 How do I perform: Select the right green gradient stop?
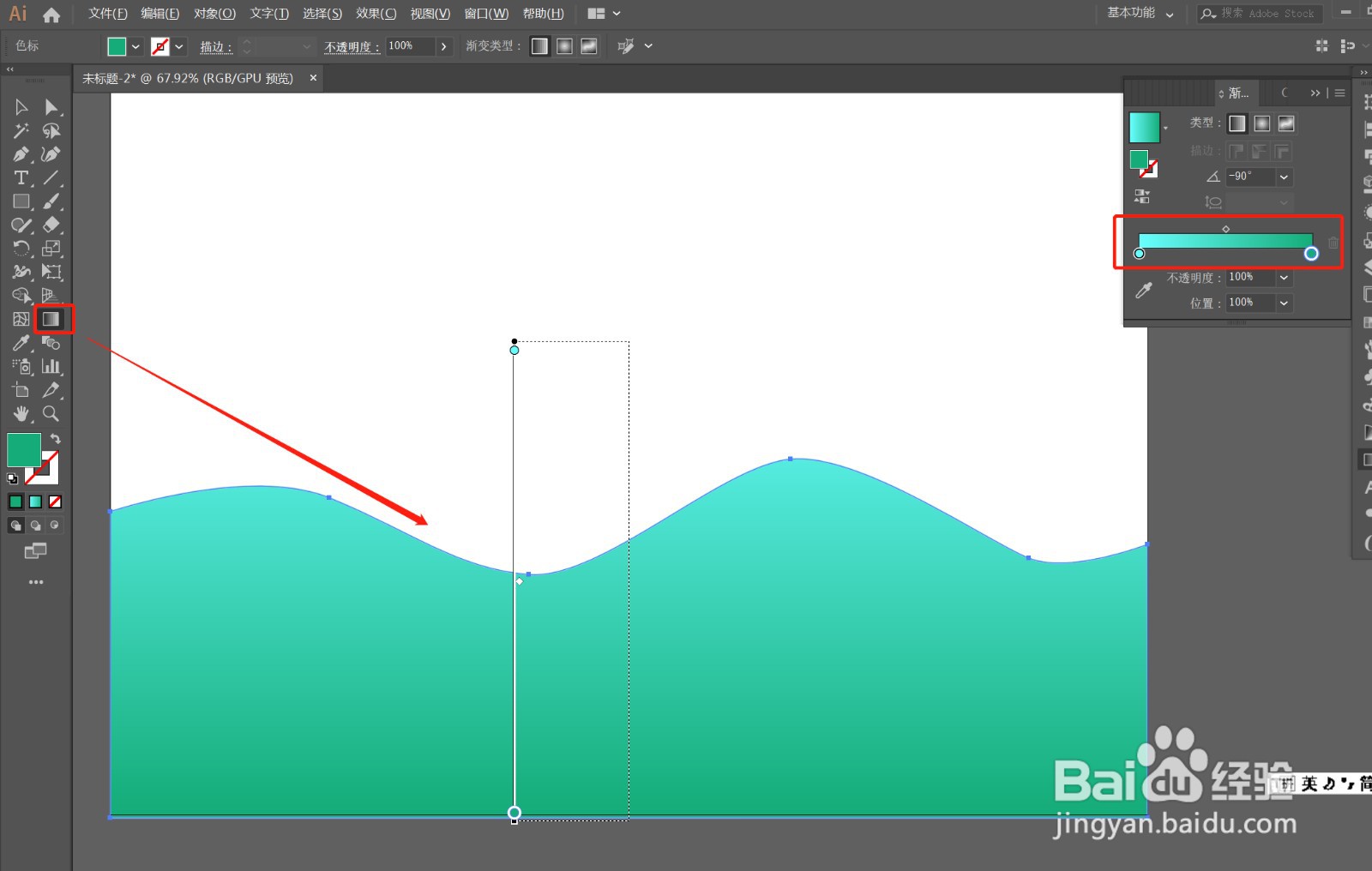1311,254
